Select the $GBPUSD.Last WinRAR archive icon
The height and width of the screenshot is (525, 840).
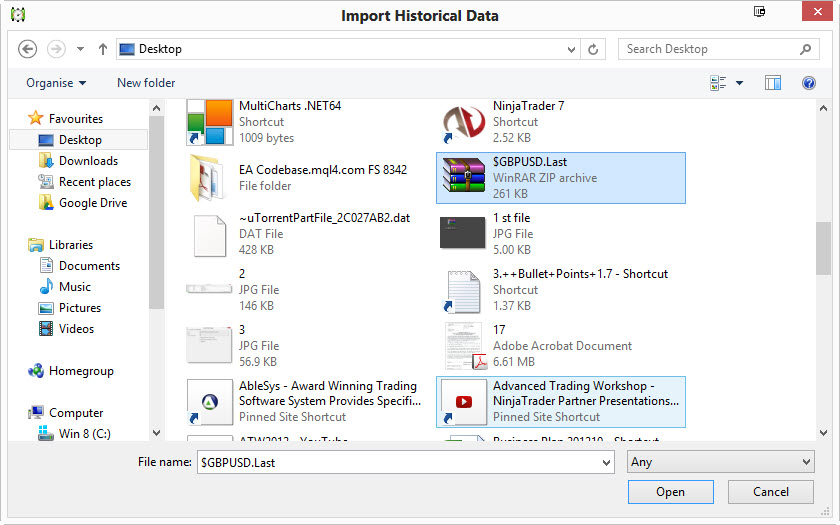(462, 178)
